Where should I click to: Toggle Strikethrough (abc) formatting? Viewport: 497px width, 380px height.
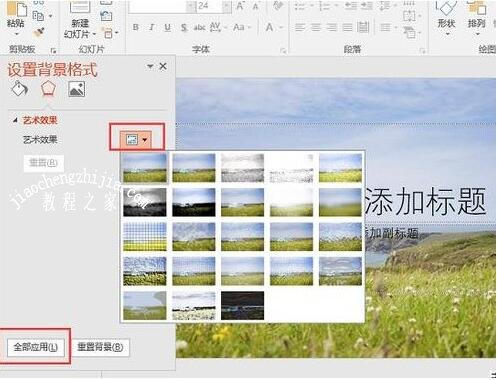coord(199,27)
